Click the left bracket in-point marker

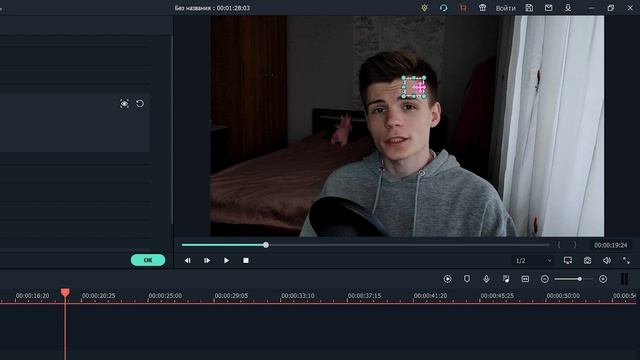tap(559, 245)
